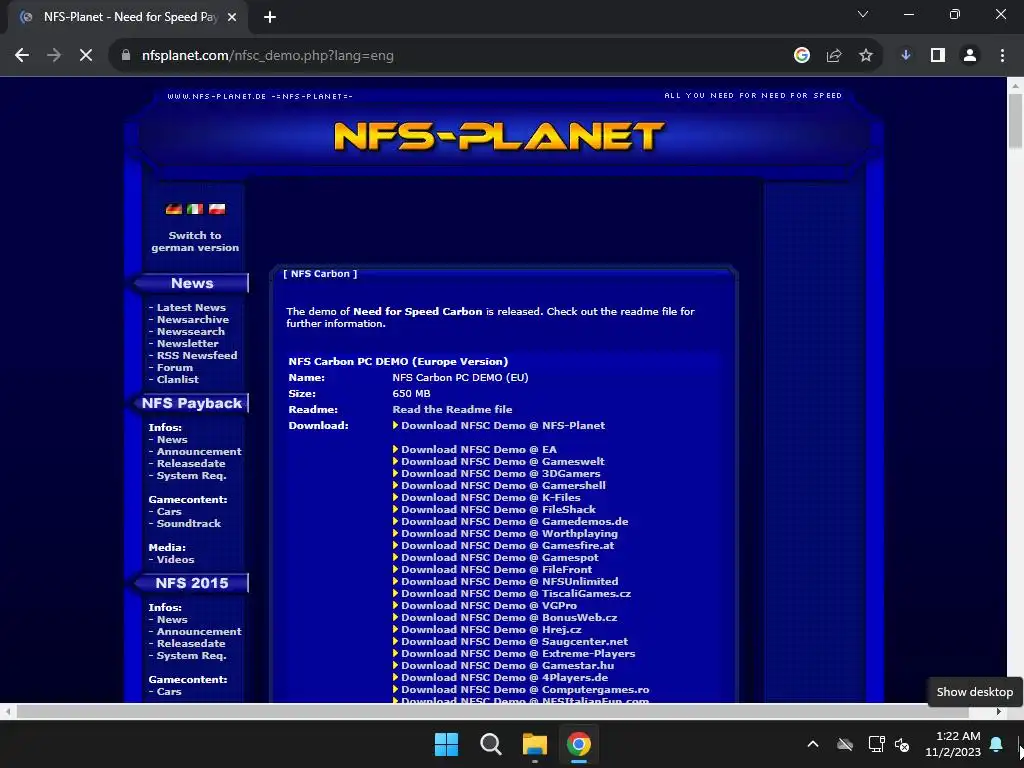The height and width of the screenshot is (768, 1024).
Task: Open Newsletter in the sidebar
Action: pos(187,344)
